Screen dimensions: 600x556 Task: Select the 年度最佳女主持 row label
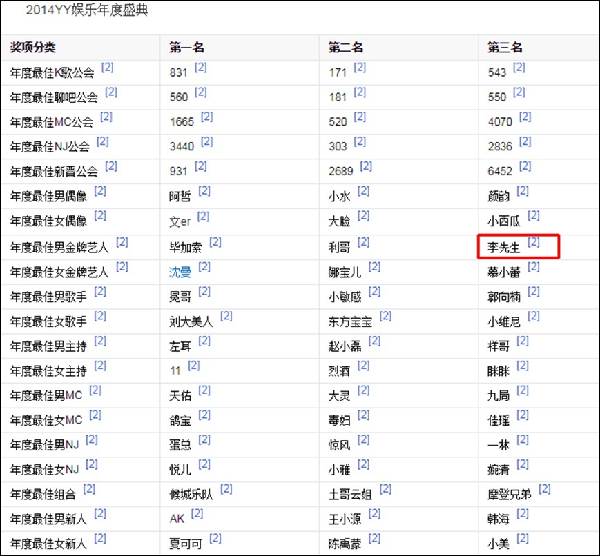pos(48,371)
